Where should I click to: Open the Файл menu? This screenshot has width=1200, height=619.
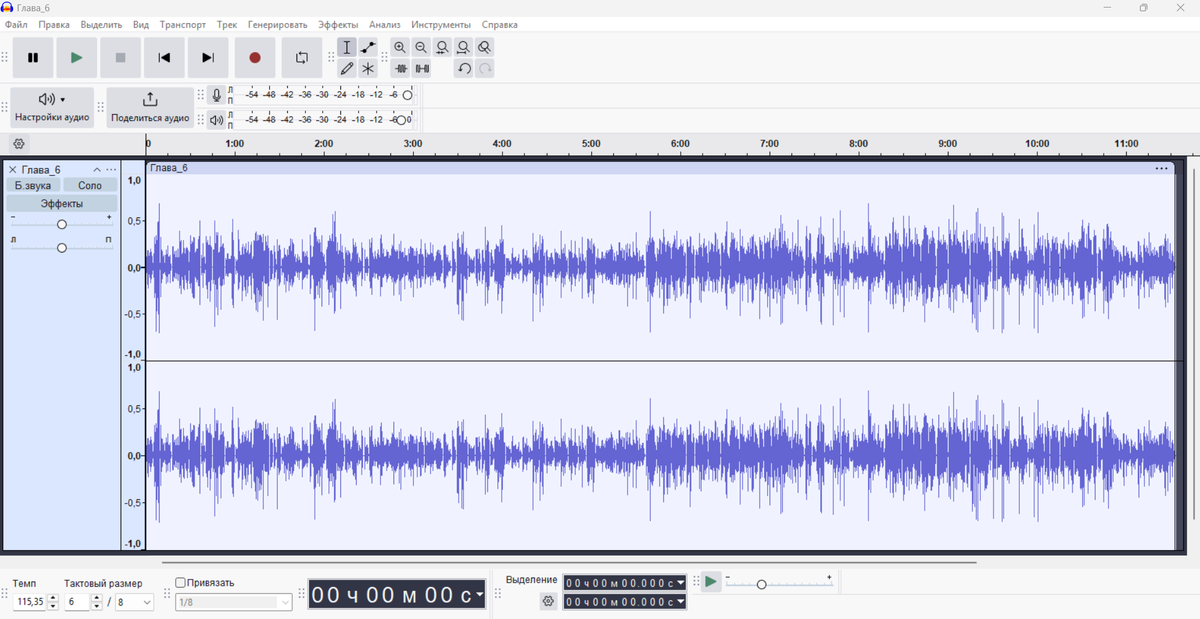click(x=16, y=24)
